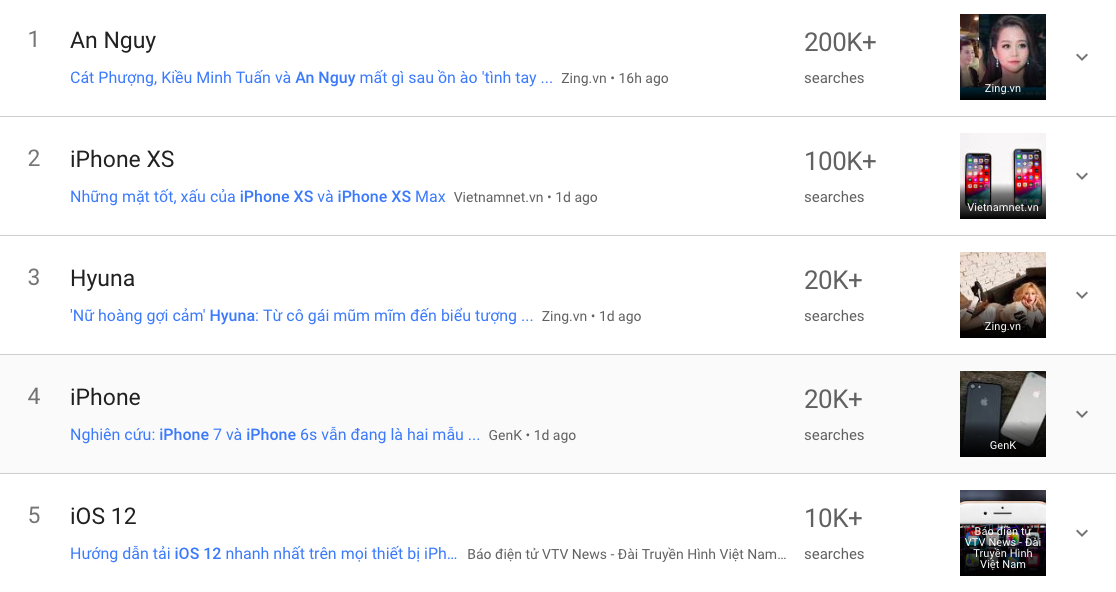Expand the An Nguy trend row
1116x592 pixels.
click(x=1081, y=57)
